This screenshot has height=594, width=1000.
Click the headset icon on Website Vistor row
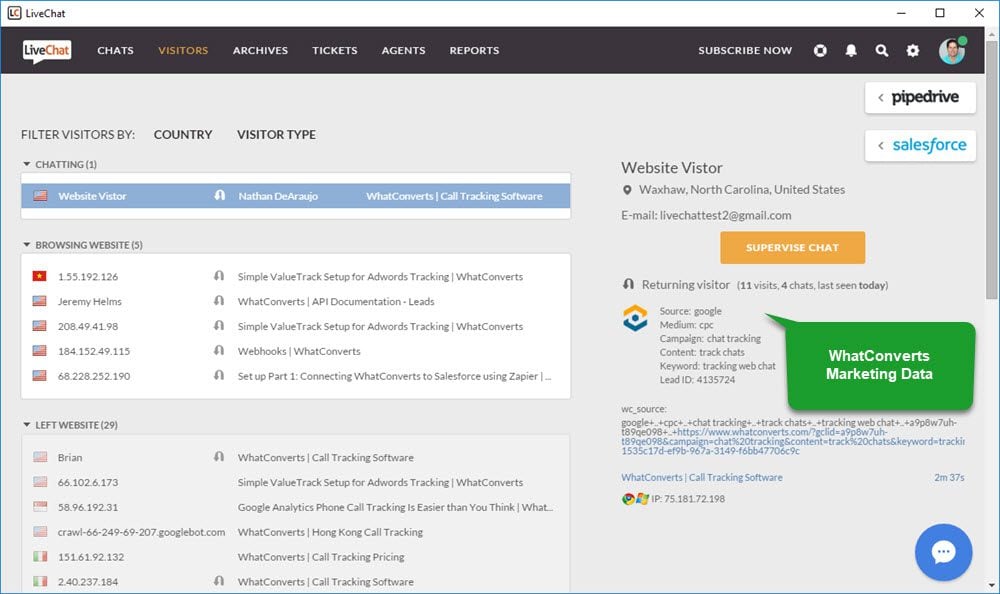tap(220, 195)
